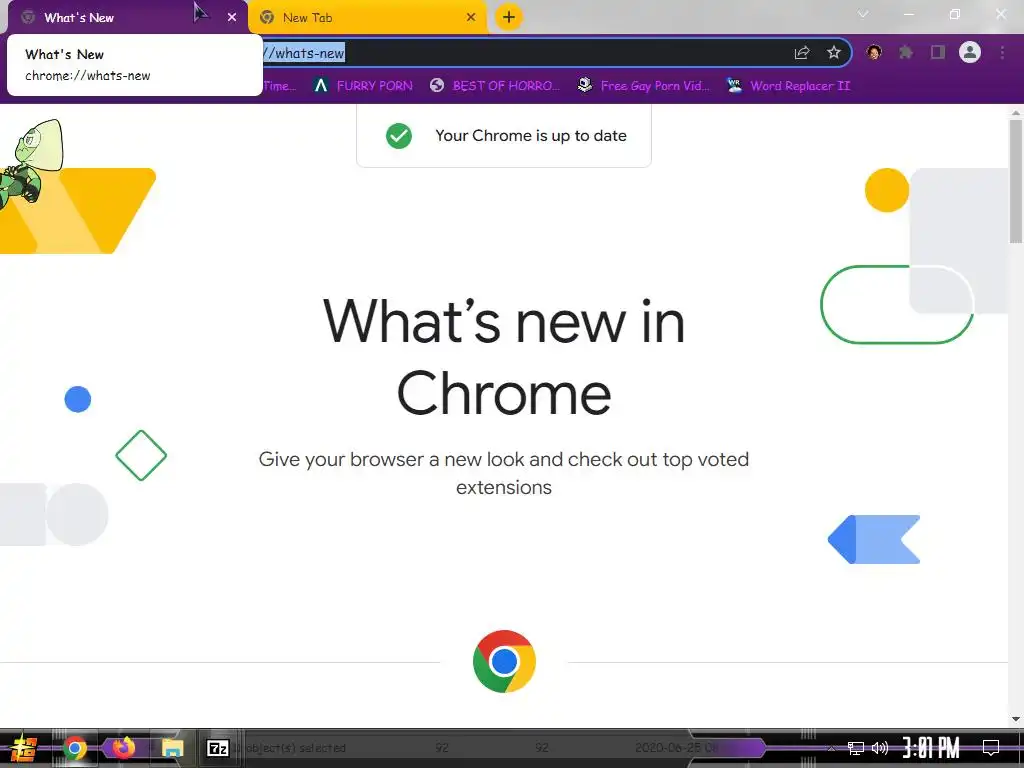
Task: Click the green up-to-date checkmark icon
Action: coord(398,136)
